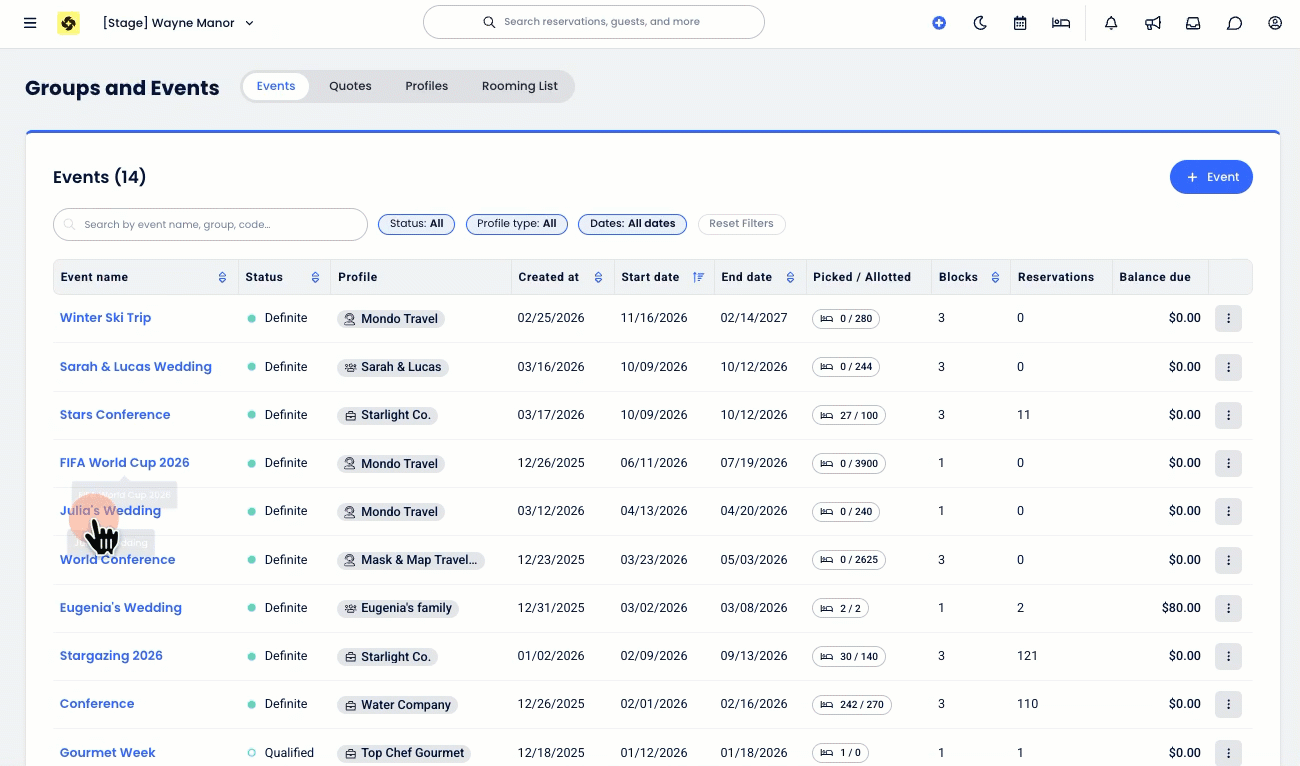Switch to the Rooming List tab
This screenshot has height=766, width=1300.
[x=519, y=86]
